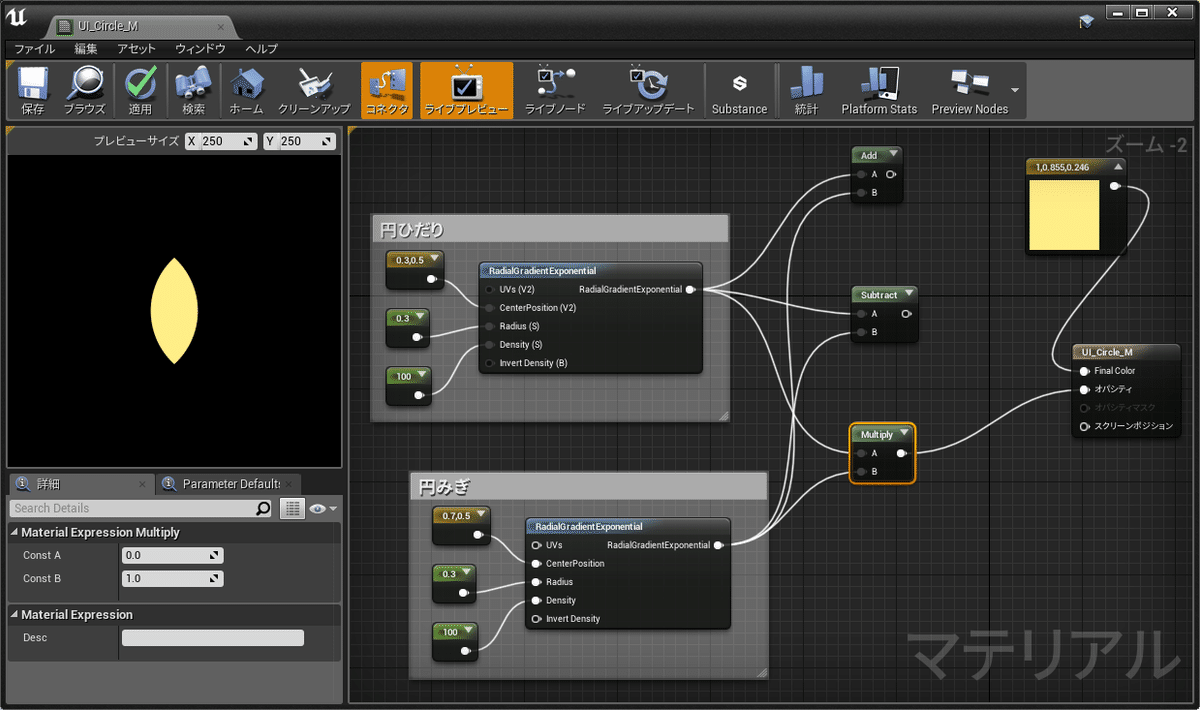The height and width of the screenshot is (710, 1200).
Task: Click the 適用 (Apply) checkmark icon
Action: (140, 90)
